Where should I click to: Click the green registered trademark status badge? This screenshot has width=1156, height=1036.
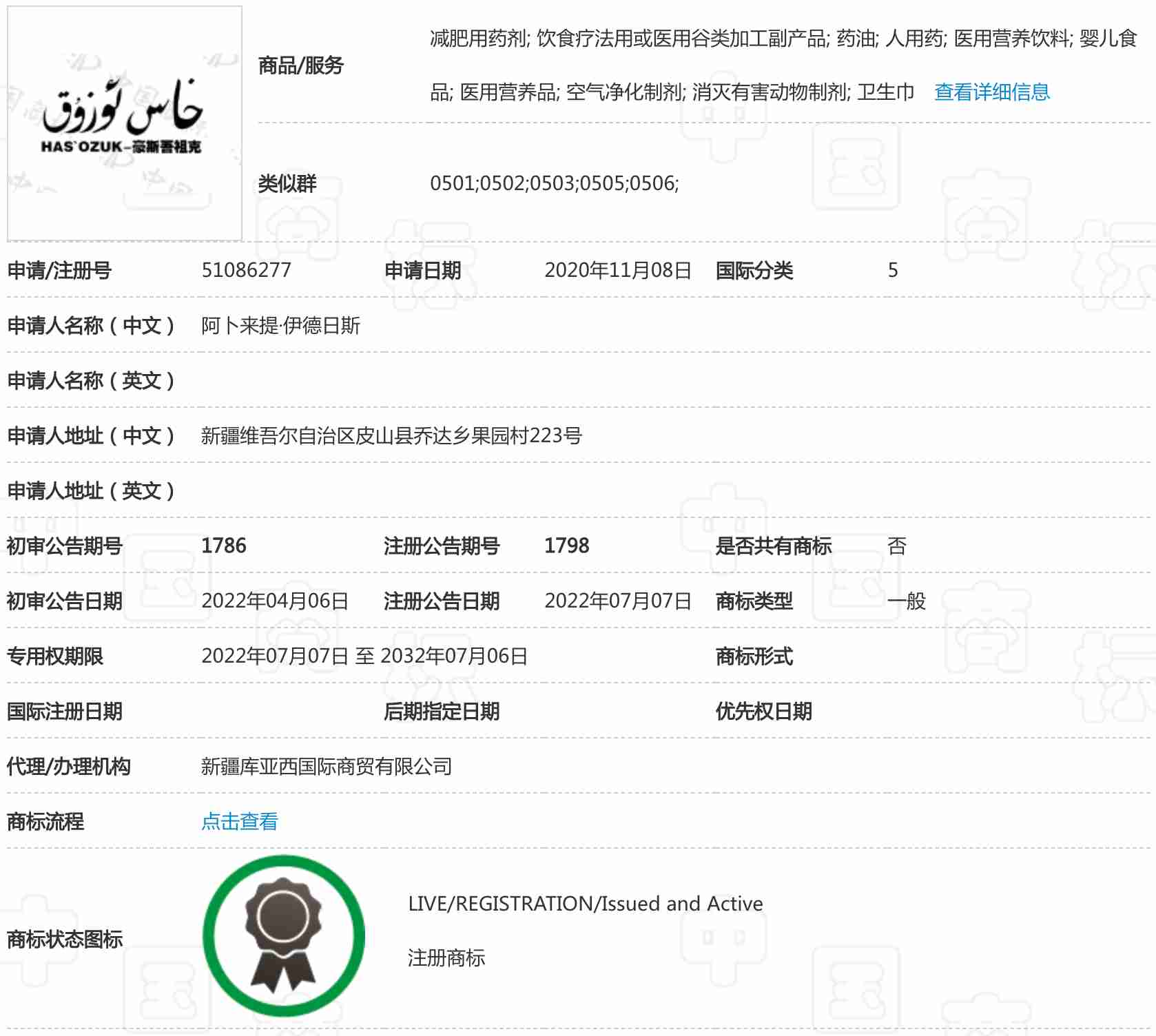click(x=283, y=935)
